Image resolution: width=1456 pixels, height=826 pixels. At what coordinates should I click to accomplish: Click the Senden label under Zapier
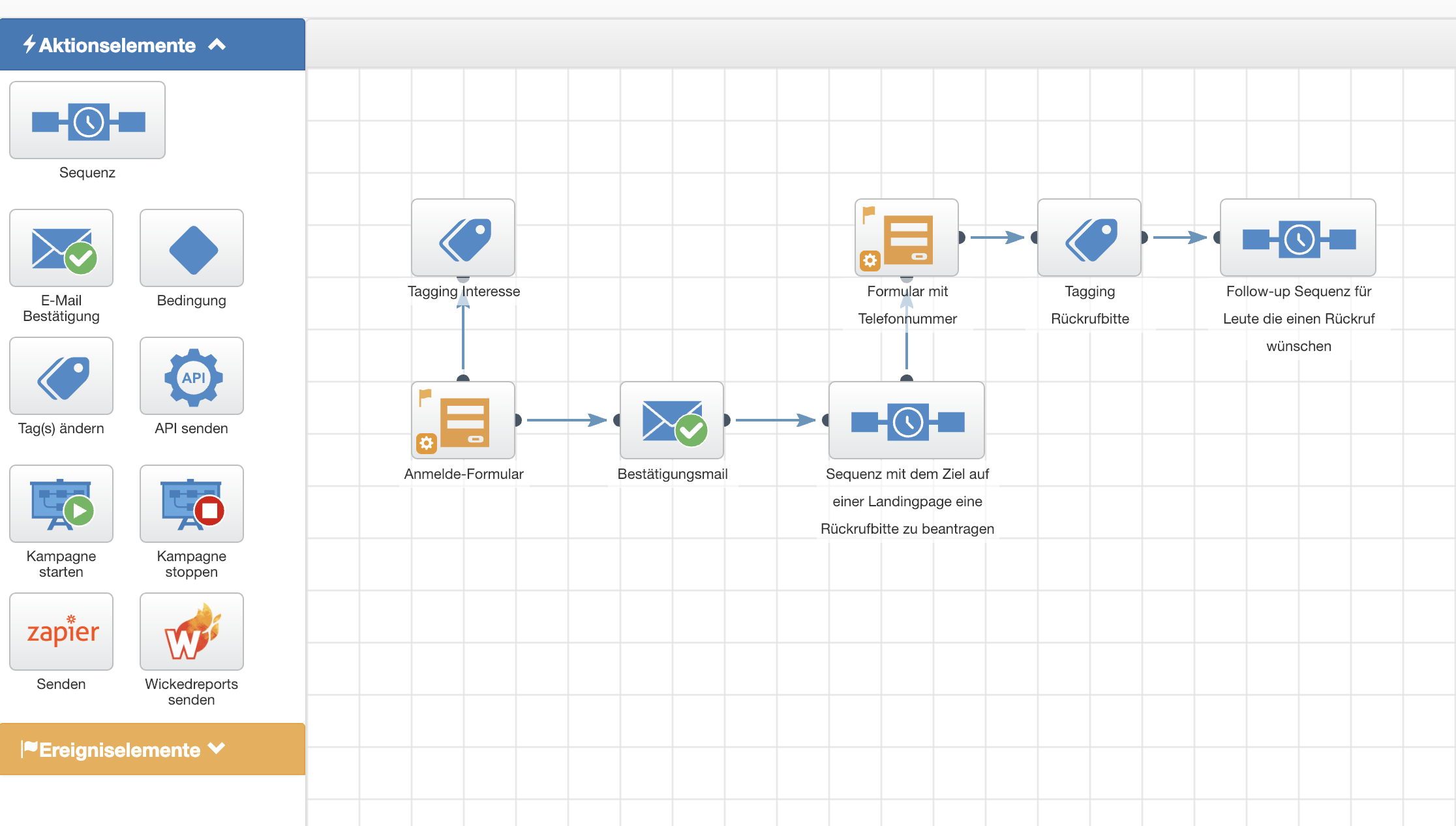pyautogui.click(x=61, y=684)
